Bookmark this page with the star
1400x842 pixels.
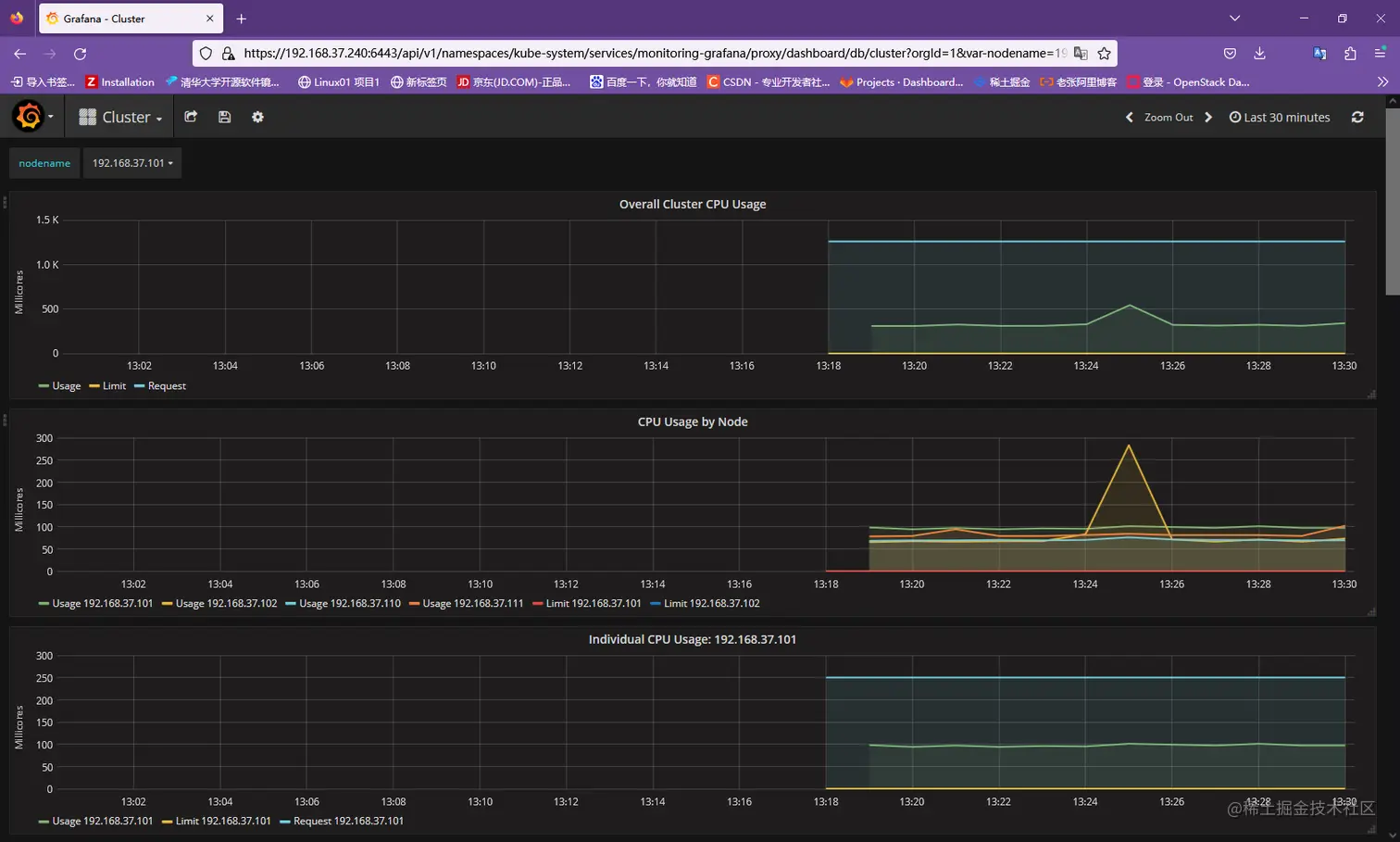click(1104, 54)
